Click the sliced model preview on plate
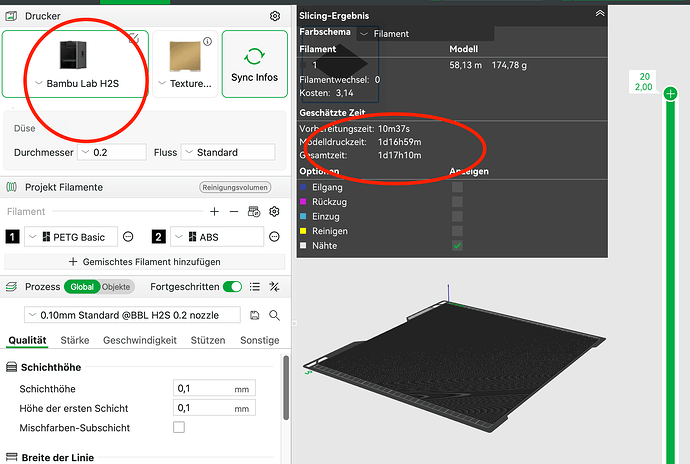 454,367
